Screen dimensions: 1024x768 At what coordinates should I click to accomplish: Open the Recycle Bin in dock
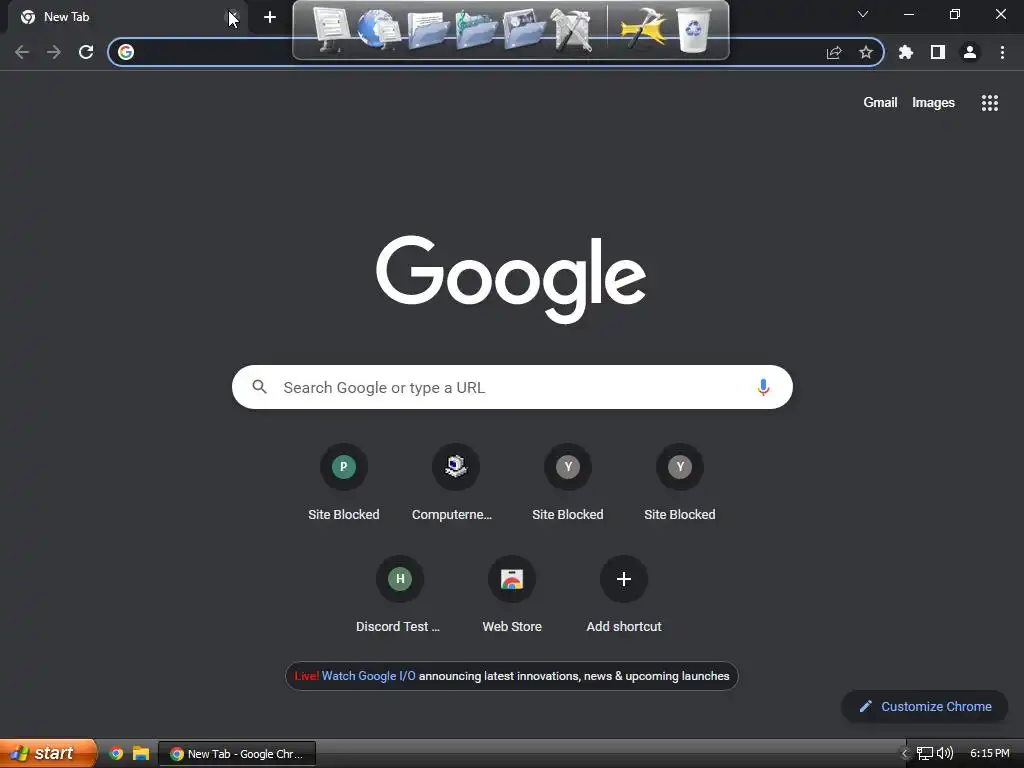point(693,29)
